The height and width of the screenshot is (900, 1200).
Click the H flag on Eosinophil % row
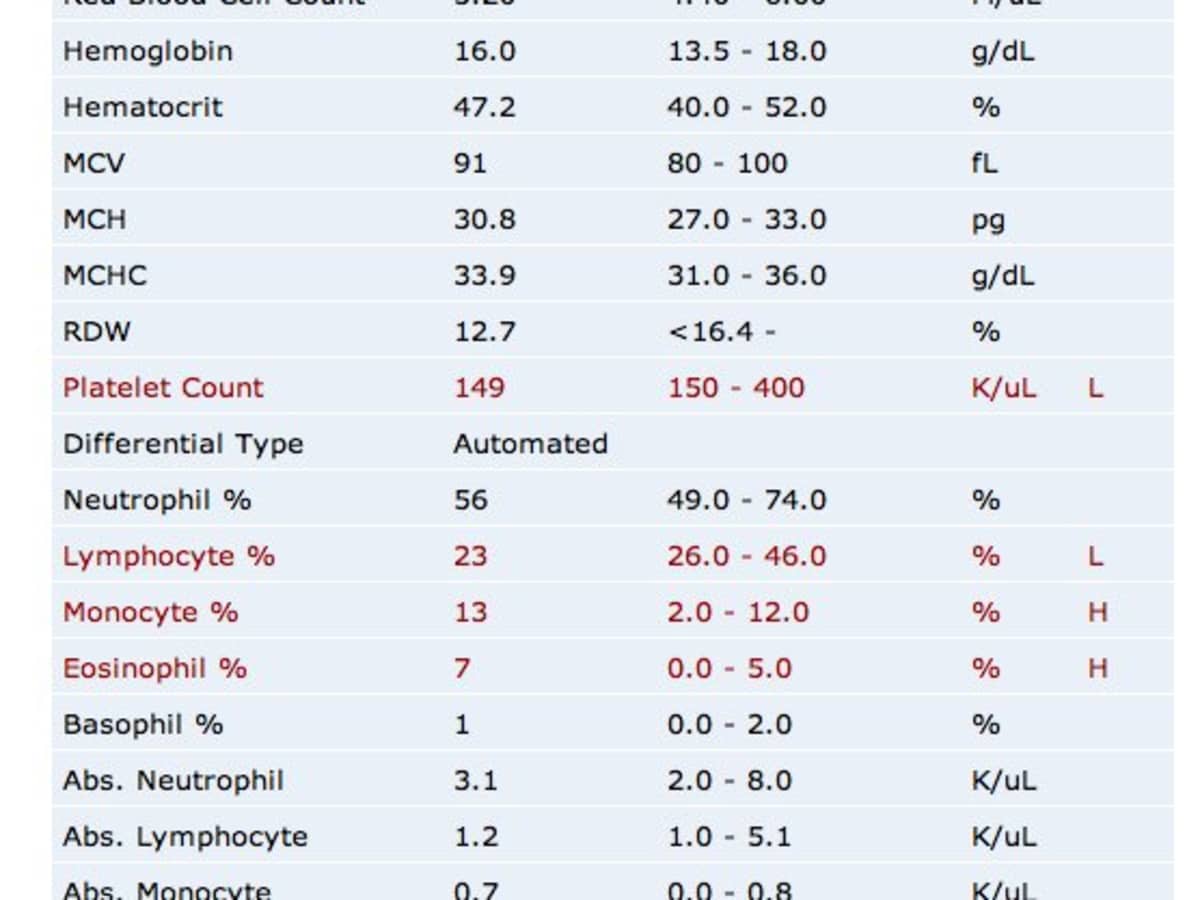(1097, 668)
